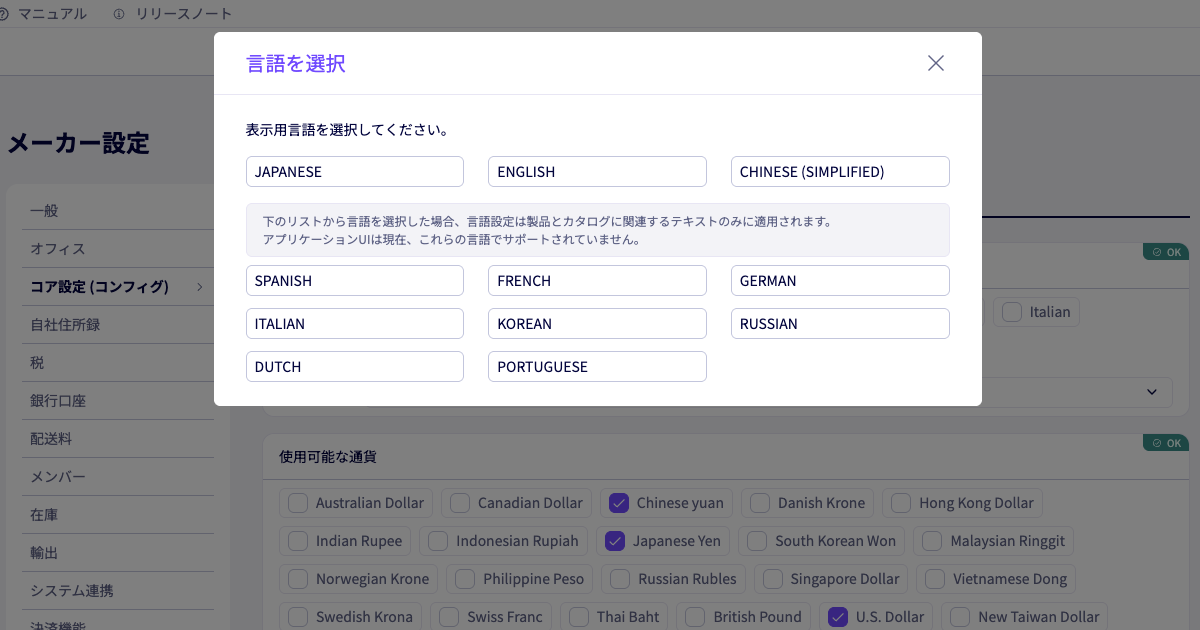Screen dimensions: 1200x630
Task: Select the SPANISH language option
Action: 355,280
